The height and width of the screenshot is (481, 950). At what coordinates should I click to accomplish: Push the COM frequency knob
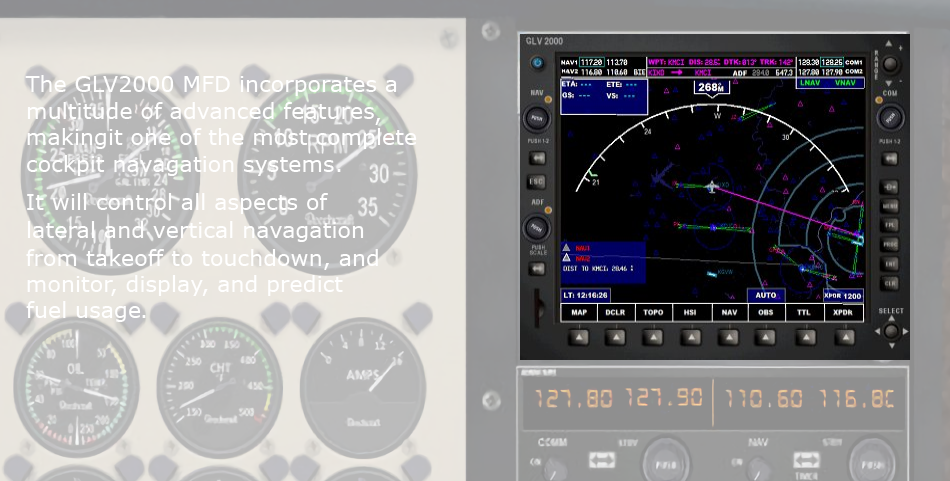(889, 118)
